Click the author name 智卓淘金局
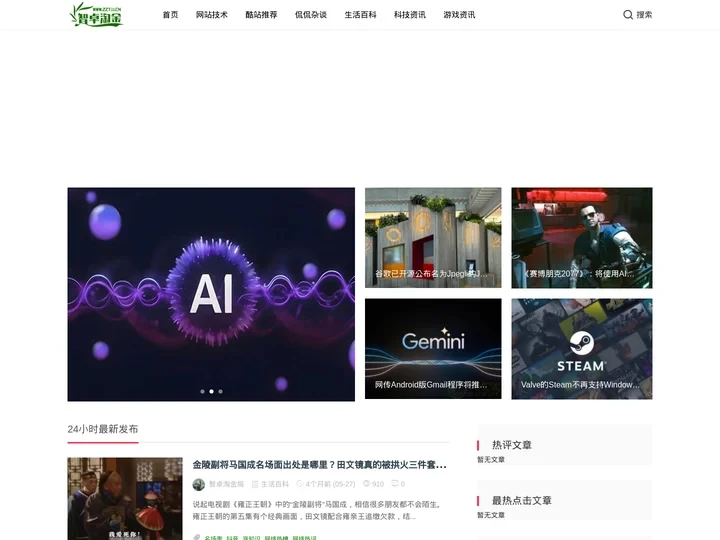This screenshot has width=720, height=540. click(226, 484)
